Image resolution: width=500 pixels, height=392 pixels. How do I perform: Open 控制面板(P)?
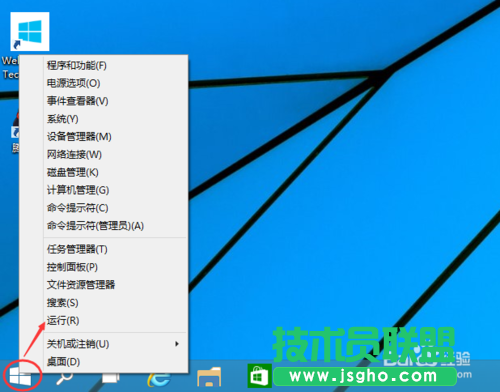(104, 267)
